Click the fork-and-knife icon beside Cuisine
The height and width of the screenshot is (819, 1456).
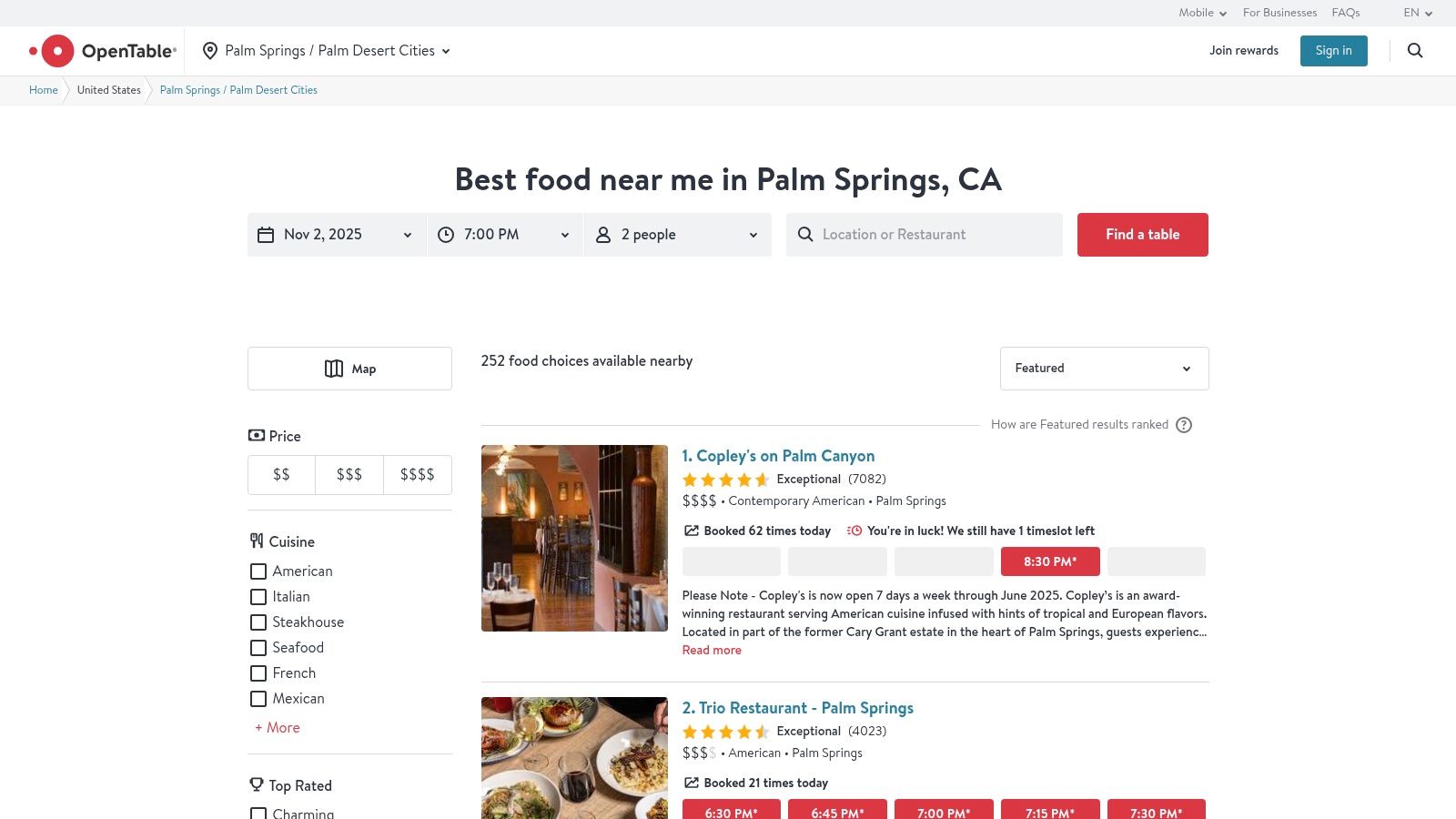click(x=256, y=541)
